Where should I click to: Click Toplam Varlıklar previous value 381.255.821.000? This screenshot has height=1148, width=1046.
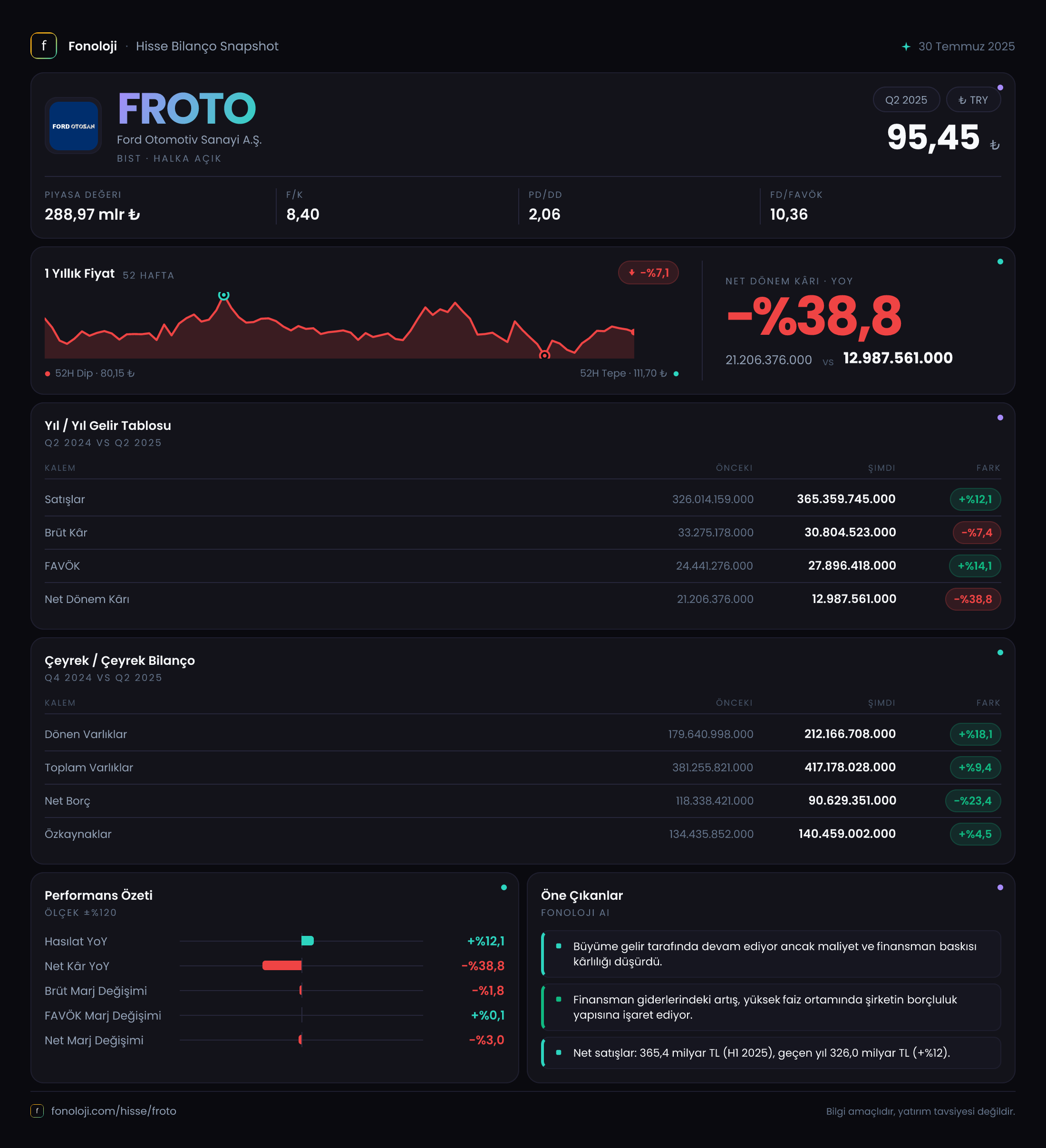(712, 768)
